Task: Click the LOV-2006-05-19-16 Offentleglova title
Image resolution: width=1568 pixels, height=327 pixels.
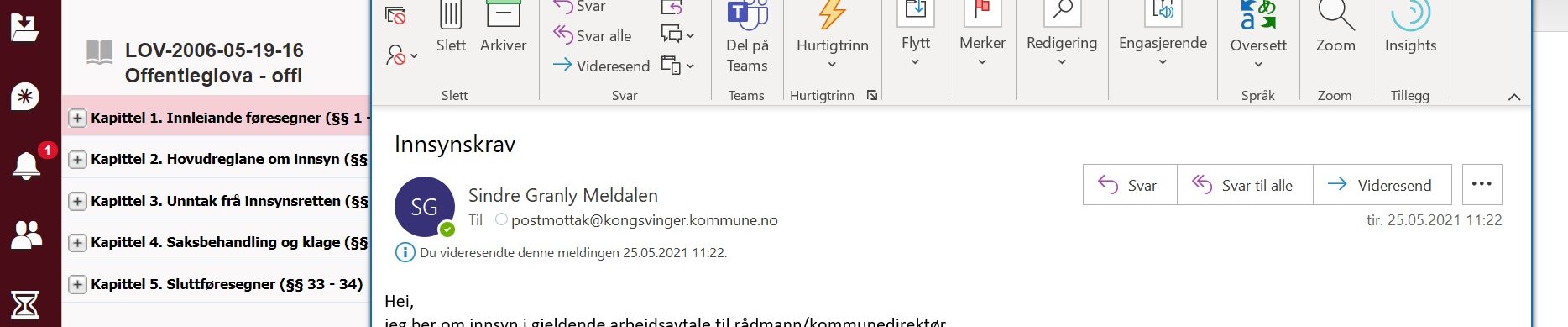Action: (x=214, y=63)
